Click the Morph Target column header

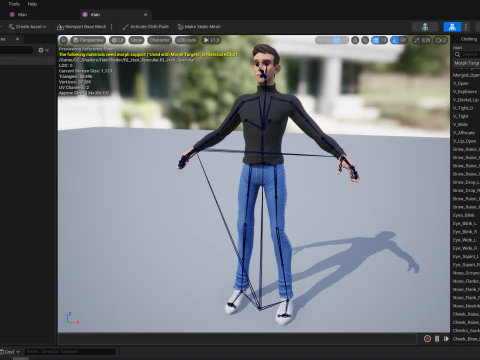pos(466,63)
